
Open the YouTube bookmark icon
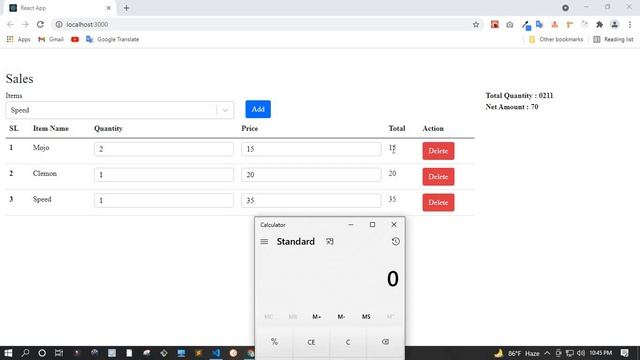pos(75,39)
